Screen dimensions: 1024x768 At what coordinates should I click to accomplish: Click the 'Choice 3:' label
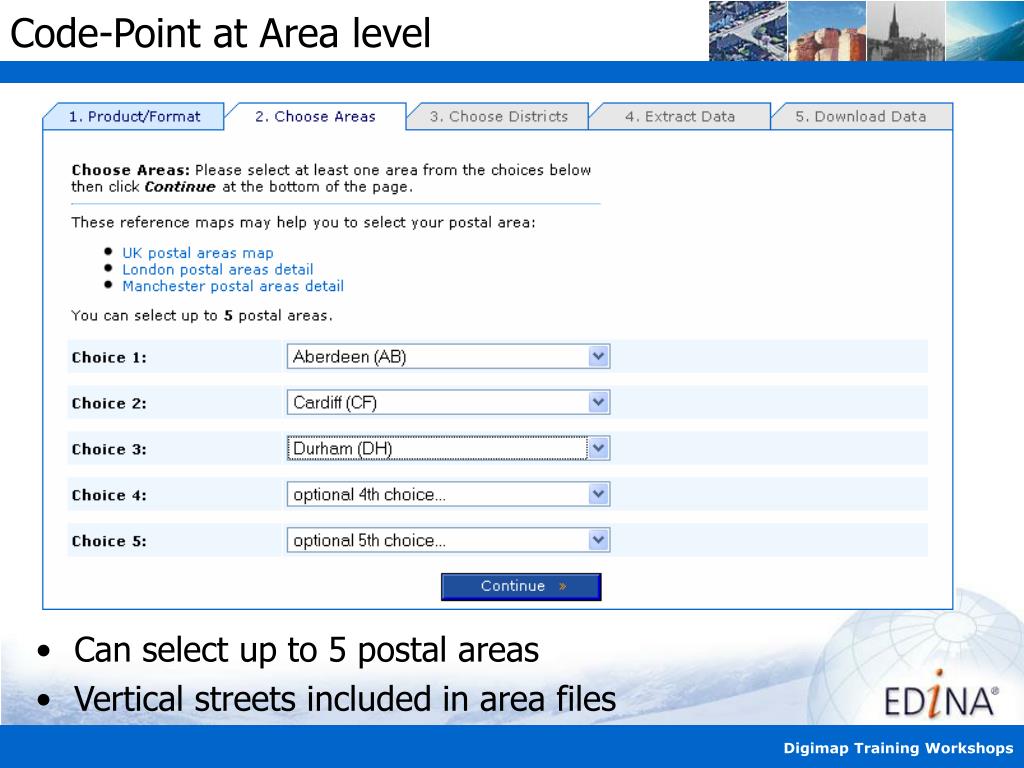coord(109,449)
